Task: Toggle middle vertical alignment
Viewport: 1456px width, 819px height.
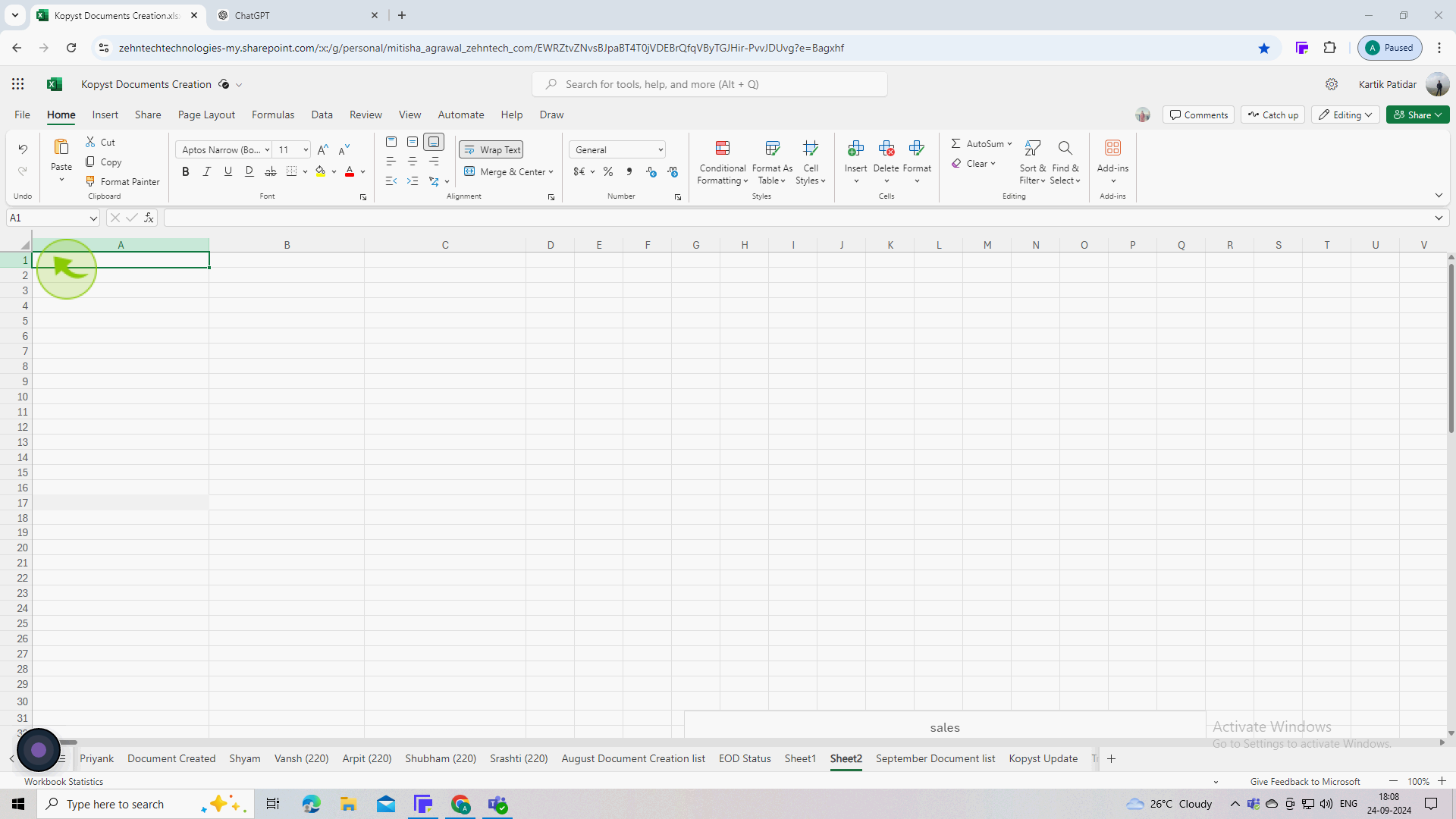Action: point(413,142)
